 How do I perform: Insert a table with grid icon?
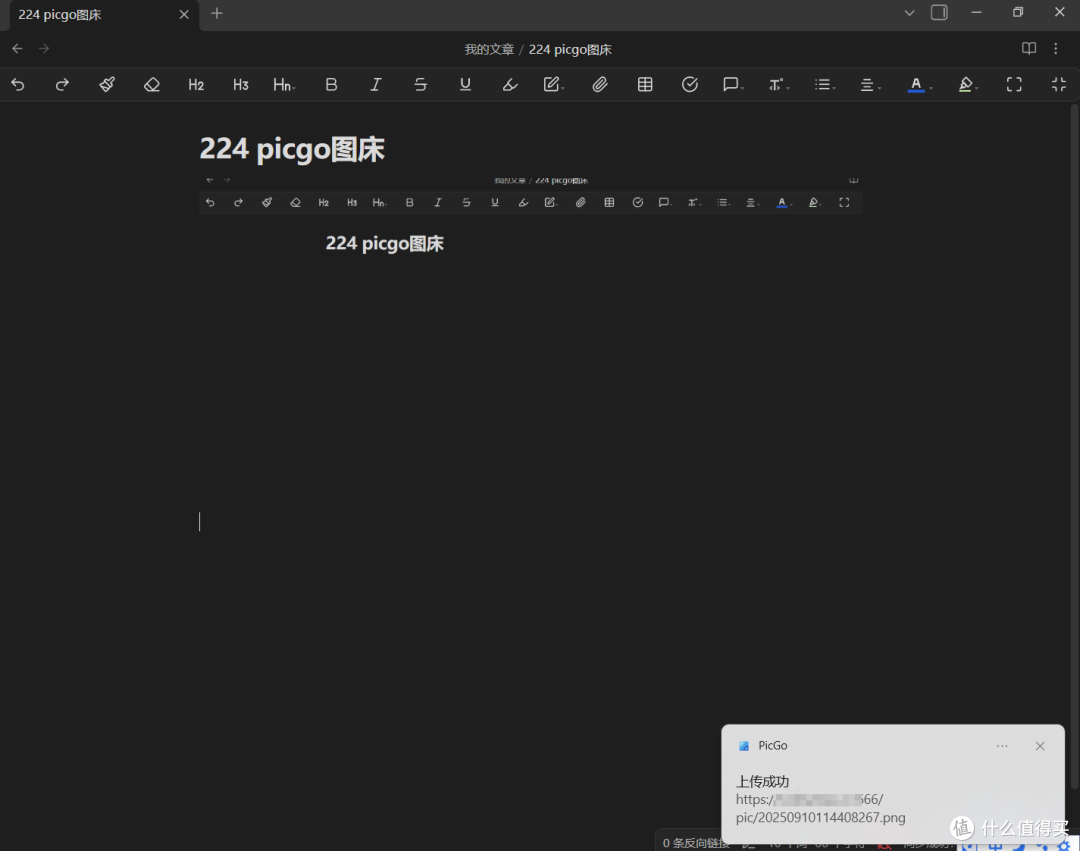pos(645,85)
